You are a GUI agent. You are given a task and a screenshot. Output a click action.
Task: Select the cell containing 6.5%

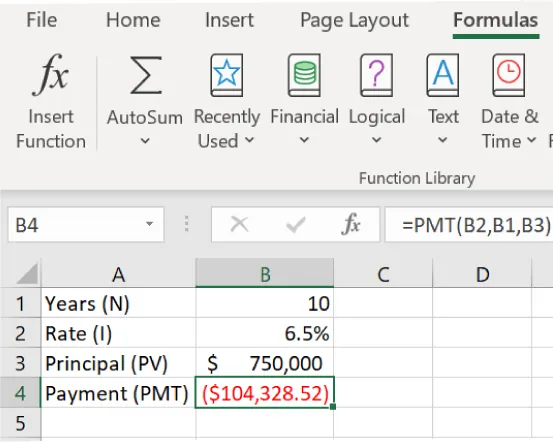coord(265,333)
